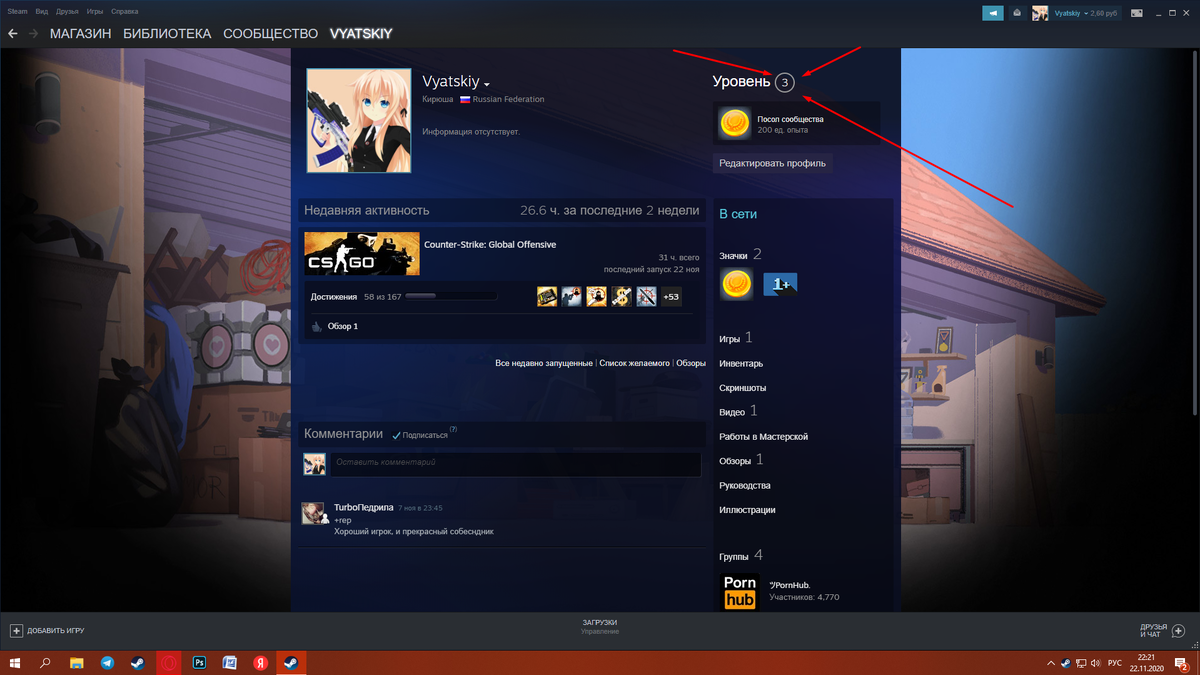Open Windows taskbar search

tap(45, 663)
